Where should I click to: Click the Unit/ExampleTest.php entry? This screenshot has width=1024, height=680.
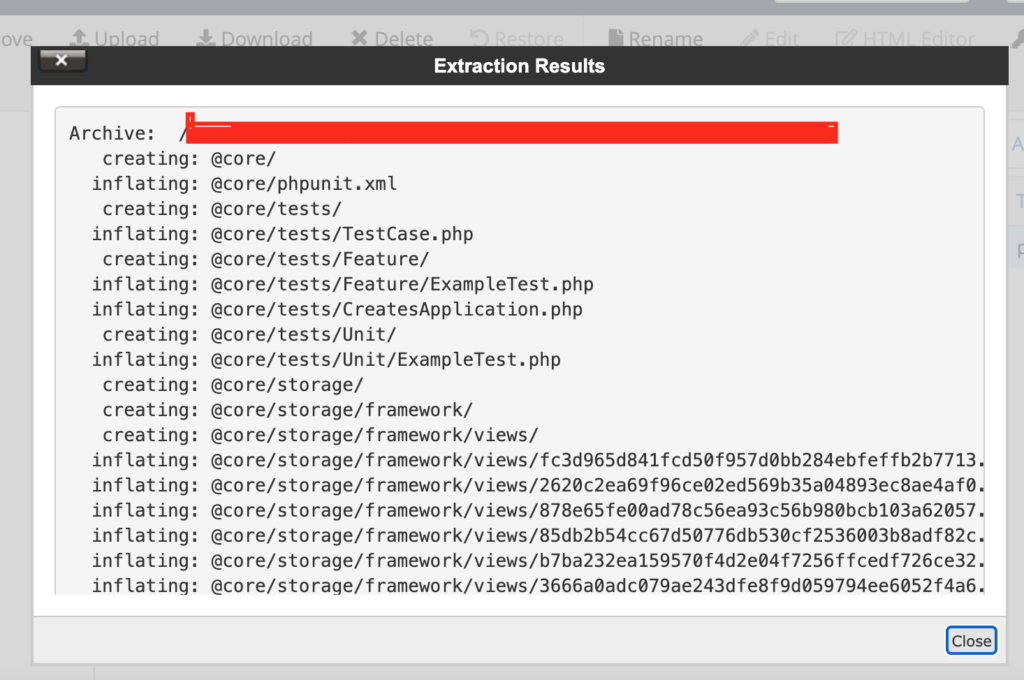click(385, 359)
